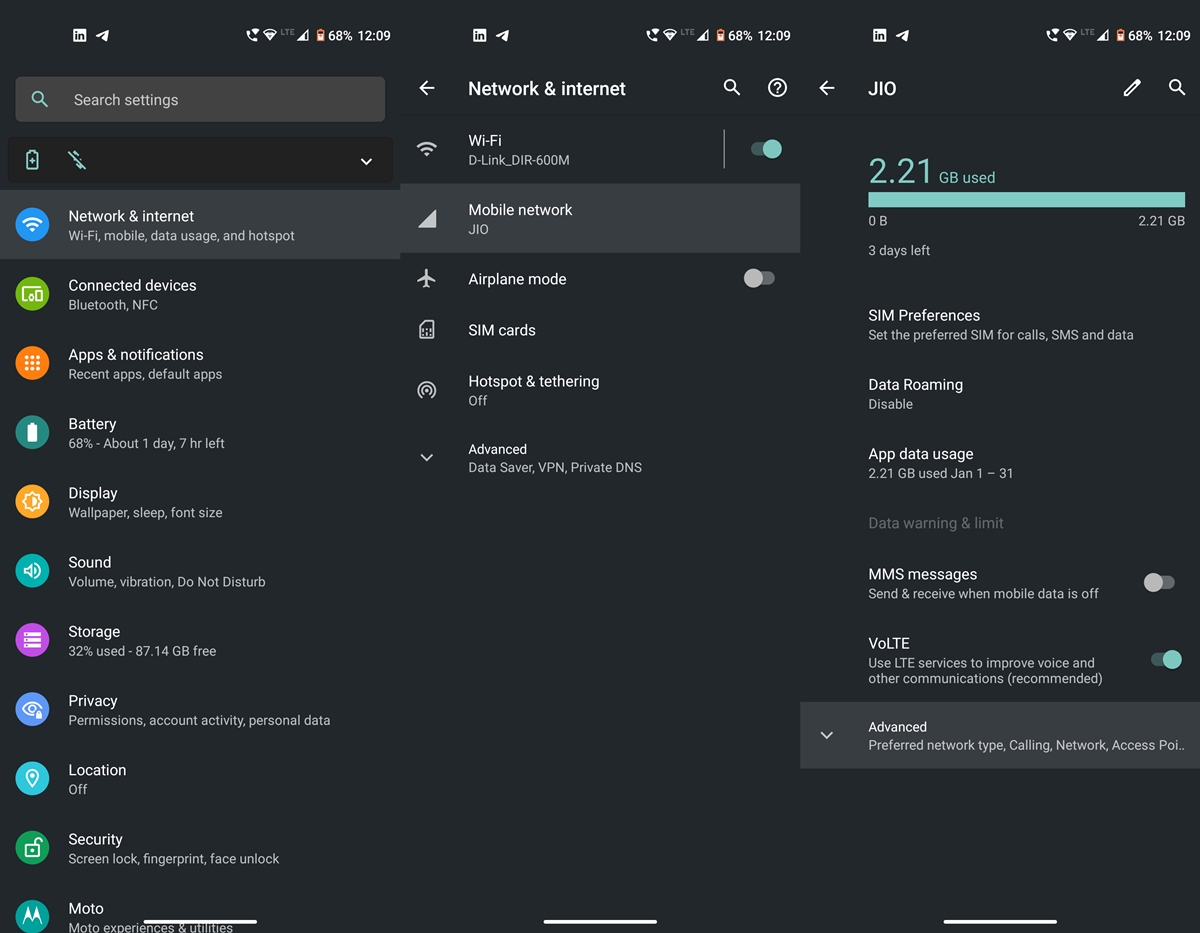Viewport: 1200px width, 933px height.
Task: Open Sound settings entry
Action: tap(200, 571)
